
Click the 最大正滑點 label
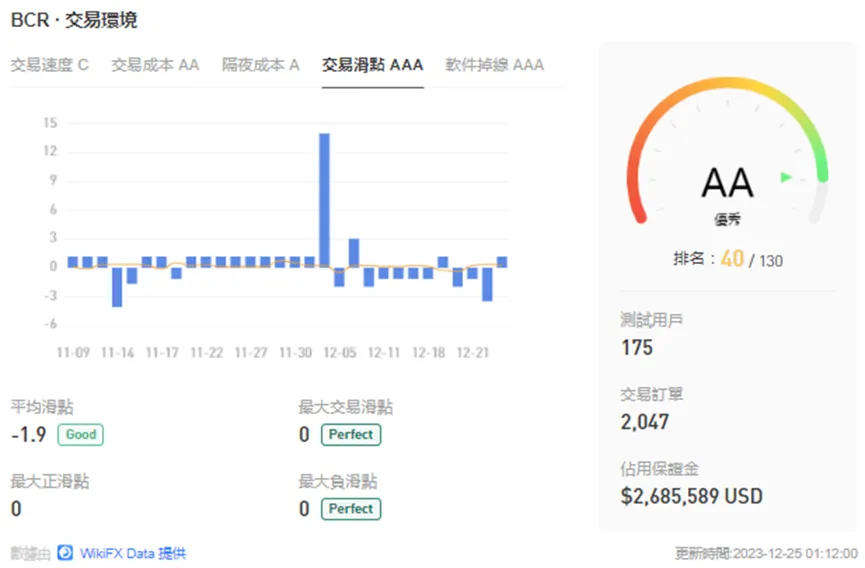[50, 481]
